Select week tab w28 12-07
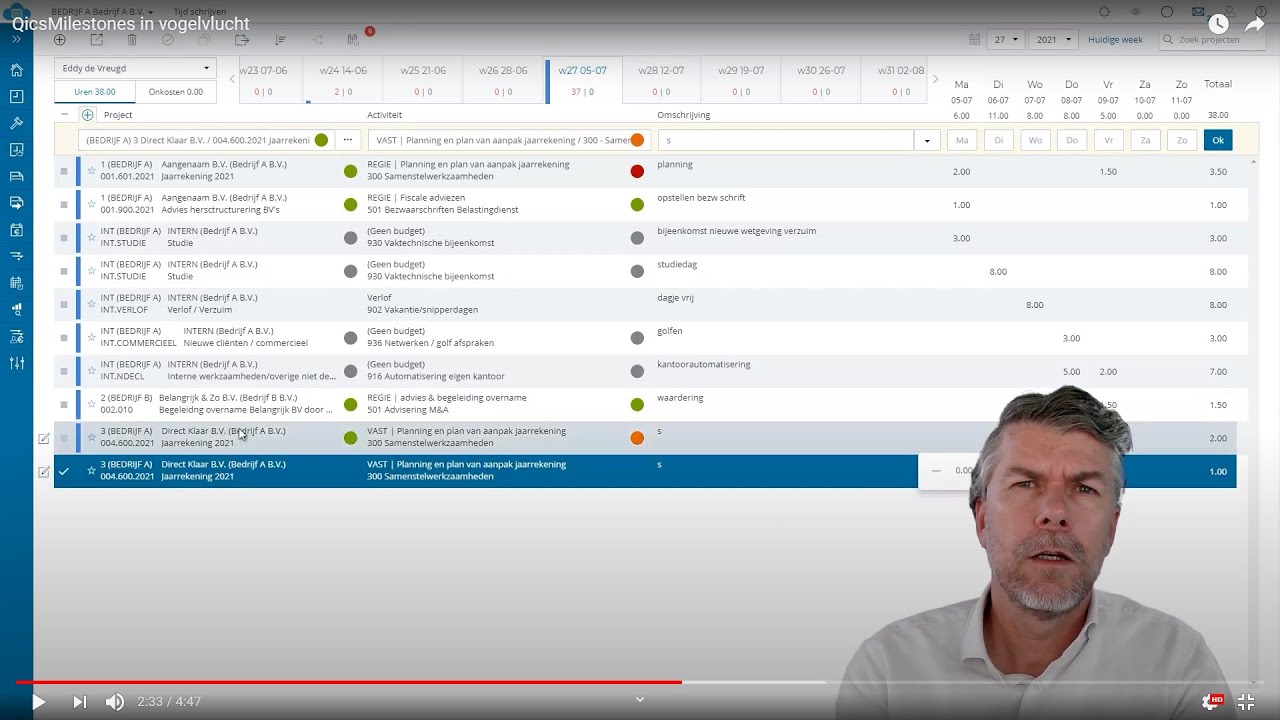The height and width of the screenshot is (720, 1280). click(x=661, y=80)
